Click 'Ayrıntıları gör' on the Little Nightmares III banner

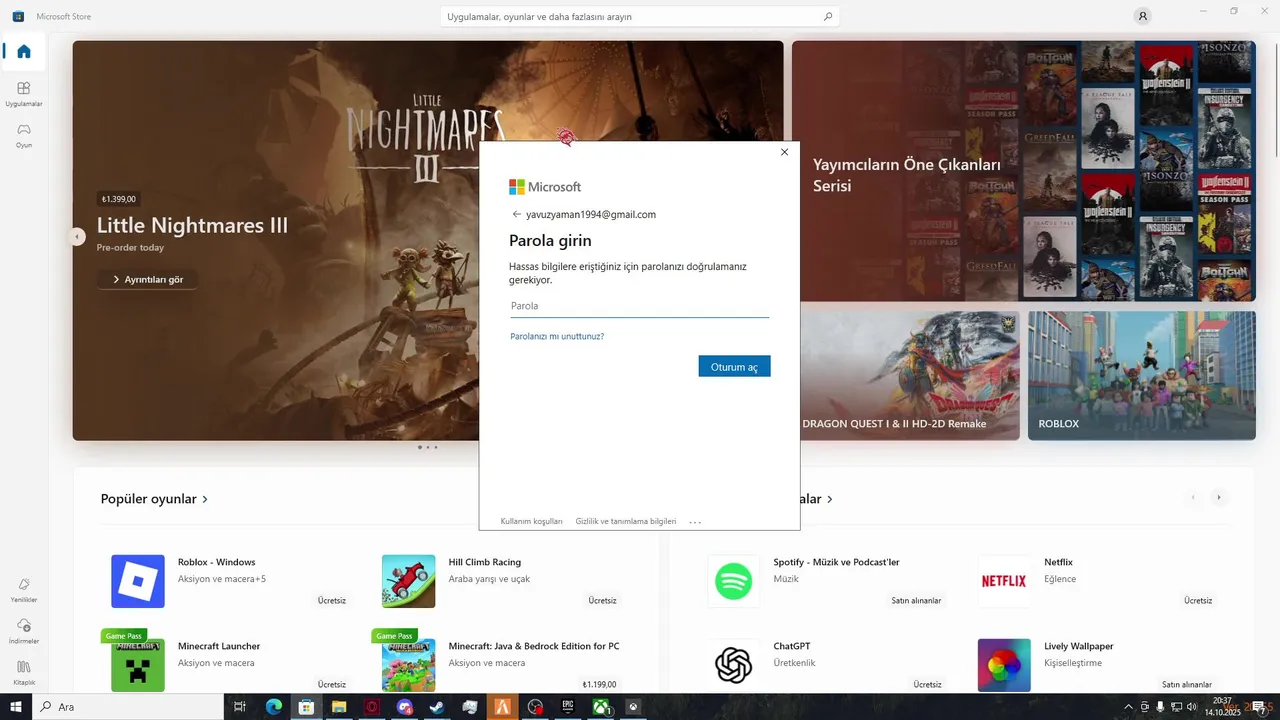coord(147,279)
